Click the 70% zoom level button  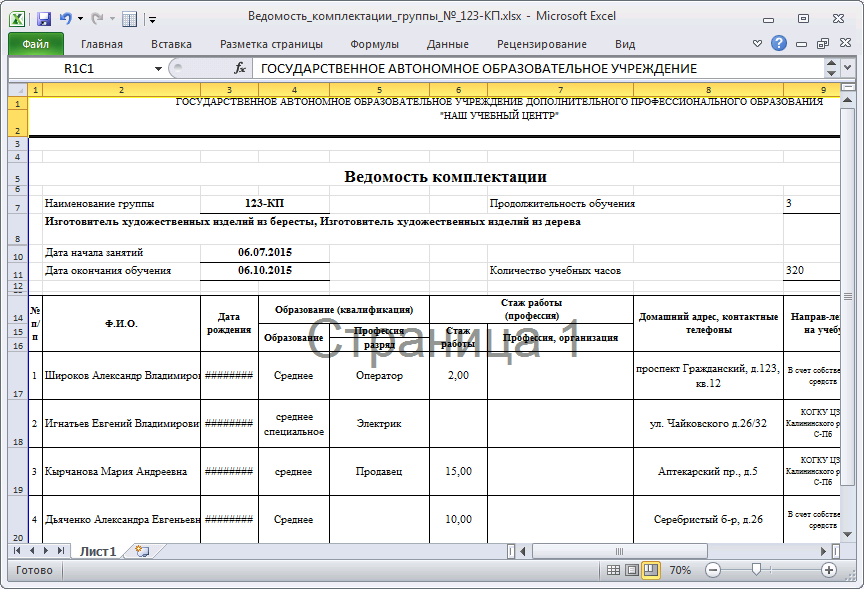[680, 570]
